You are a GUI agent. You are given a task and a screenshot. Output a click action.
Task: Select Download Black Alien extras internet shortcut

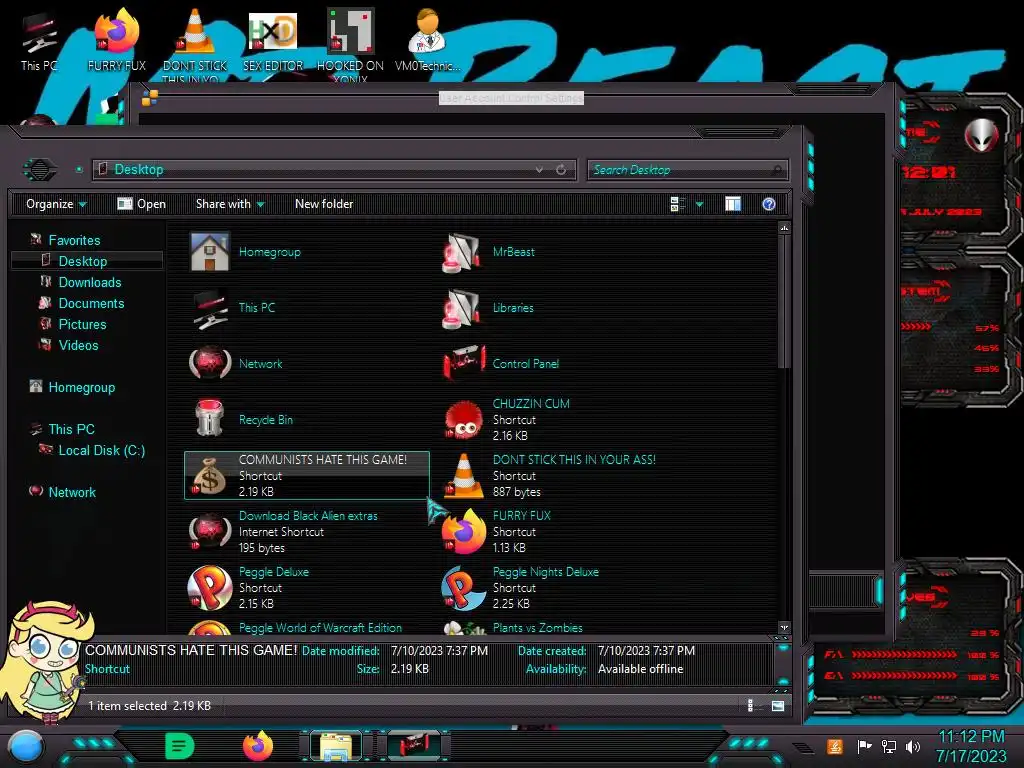point(308,532)
